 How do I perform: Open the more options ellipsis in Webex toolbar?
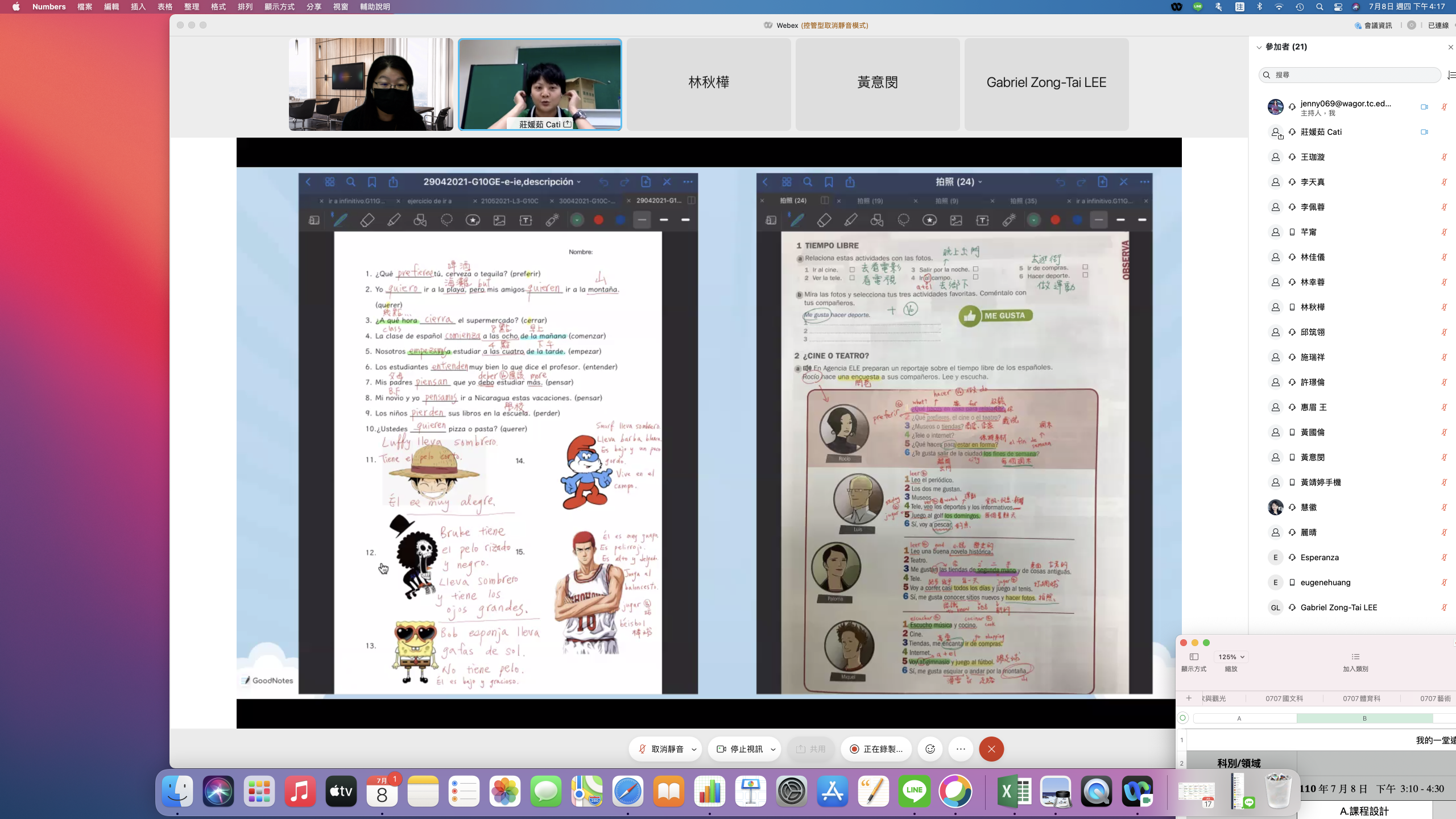click(x=961, y=749)
